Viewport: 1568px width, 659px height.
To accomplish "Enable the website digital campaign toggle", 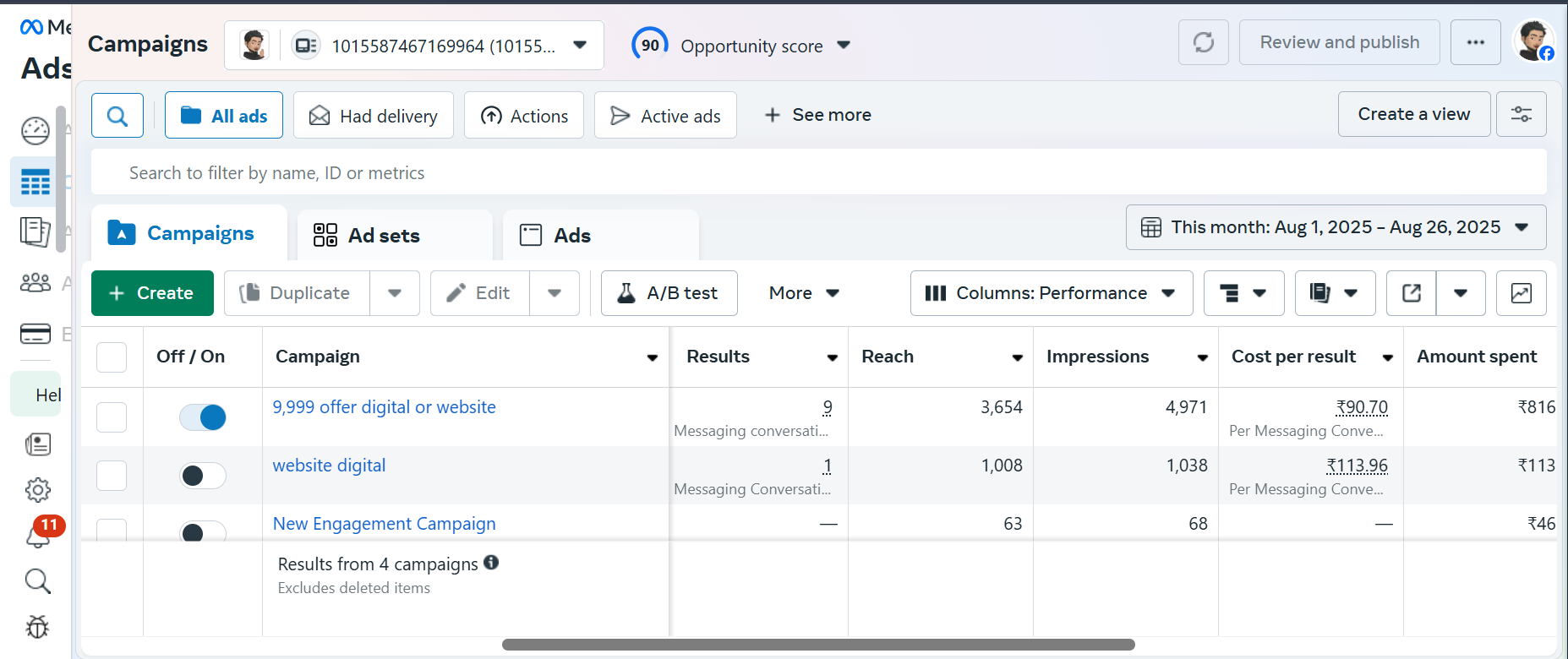I will [203, 476].
